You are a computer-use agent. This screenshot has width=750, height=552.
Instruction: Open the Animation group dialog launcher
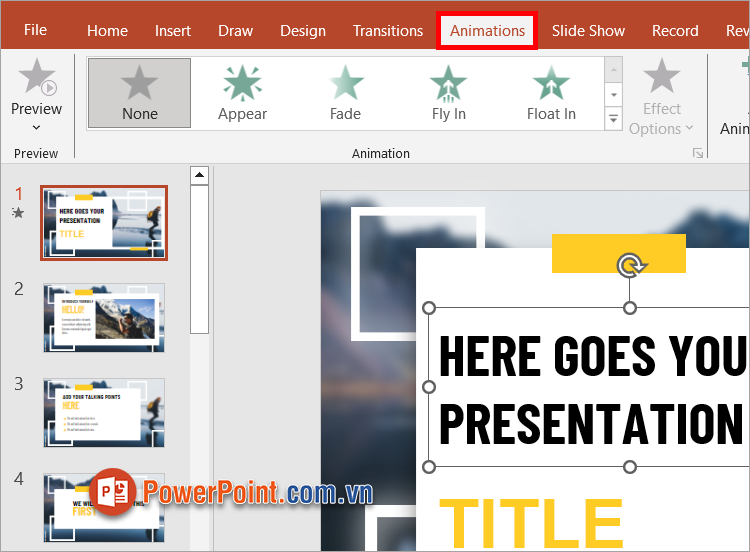pyautogui.click(x=697, y=153)
